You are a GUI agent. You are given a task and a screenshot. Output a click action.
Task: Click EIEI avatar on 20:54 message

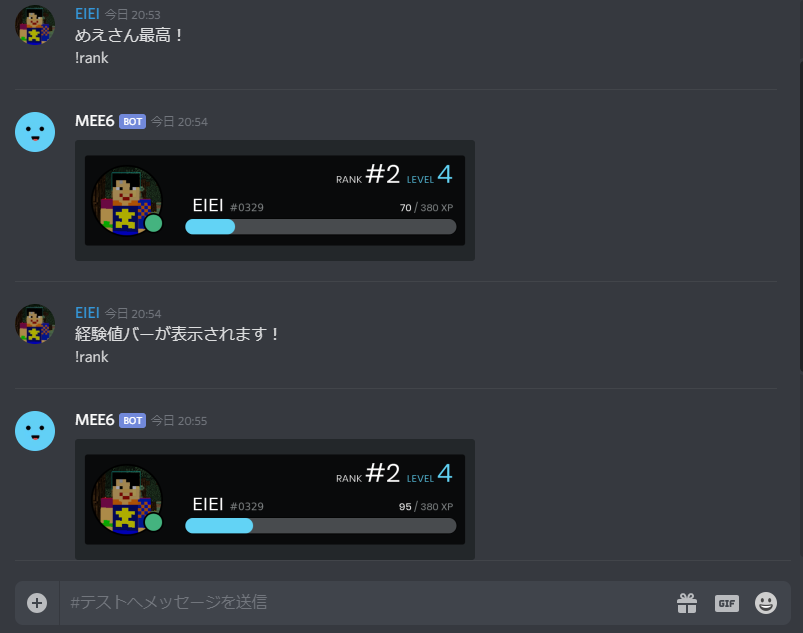pos(35,324)
